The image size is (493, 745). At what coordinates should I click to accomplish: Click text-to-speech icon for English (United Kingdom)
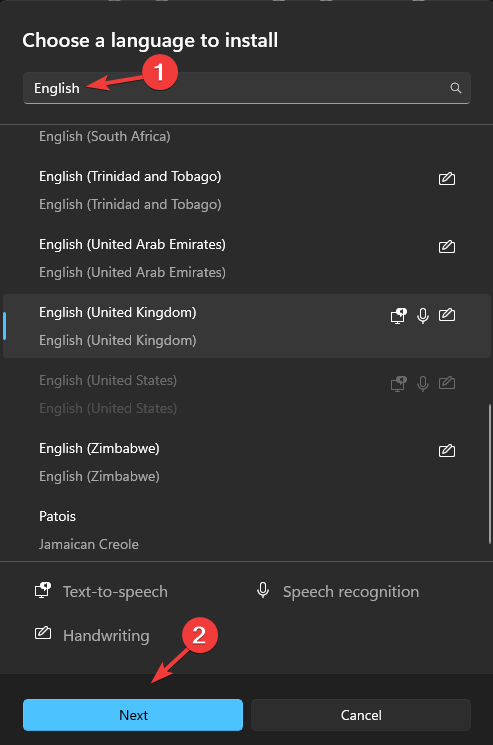tap(398, 315)
